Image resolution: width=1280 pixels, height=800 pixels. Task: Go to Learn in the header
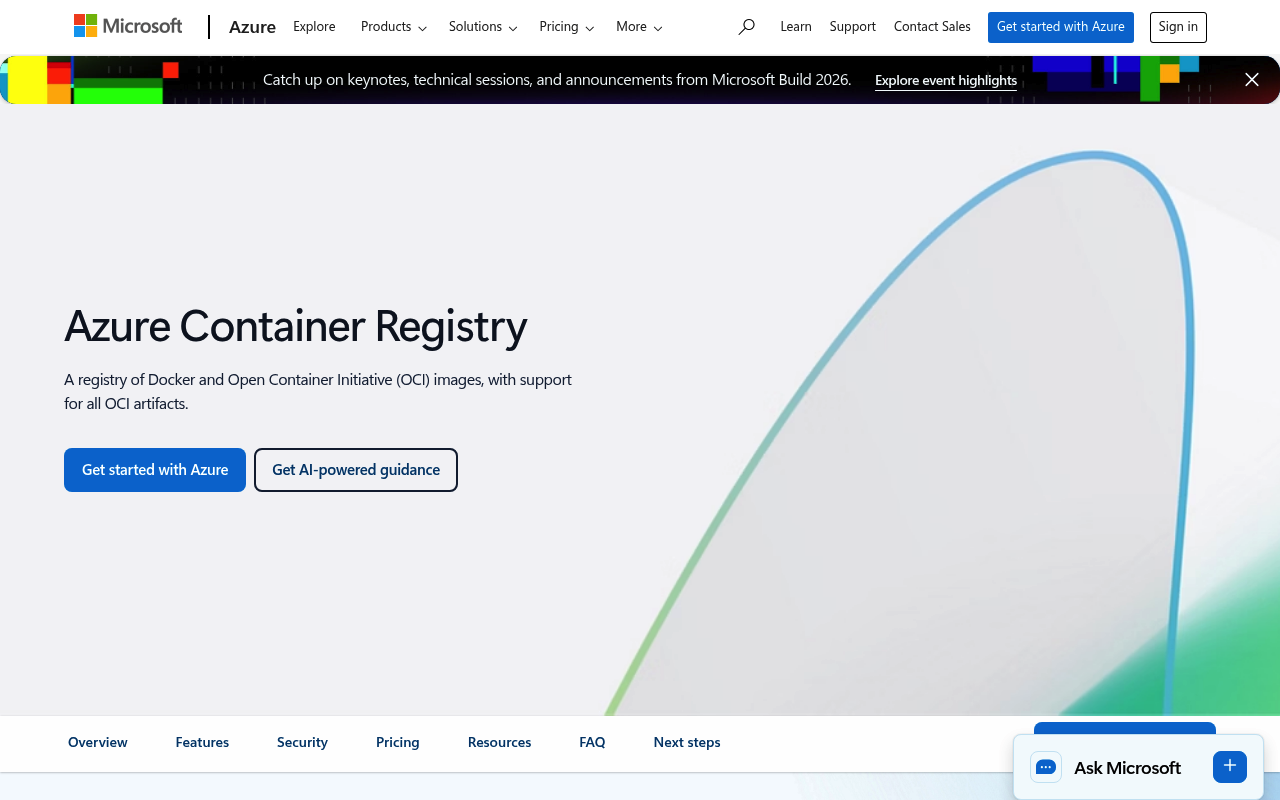796,27
